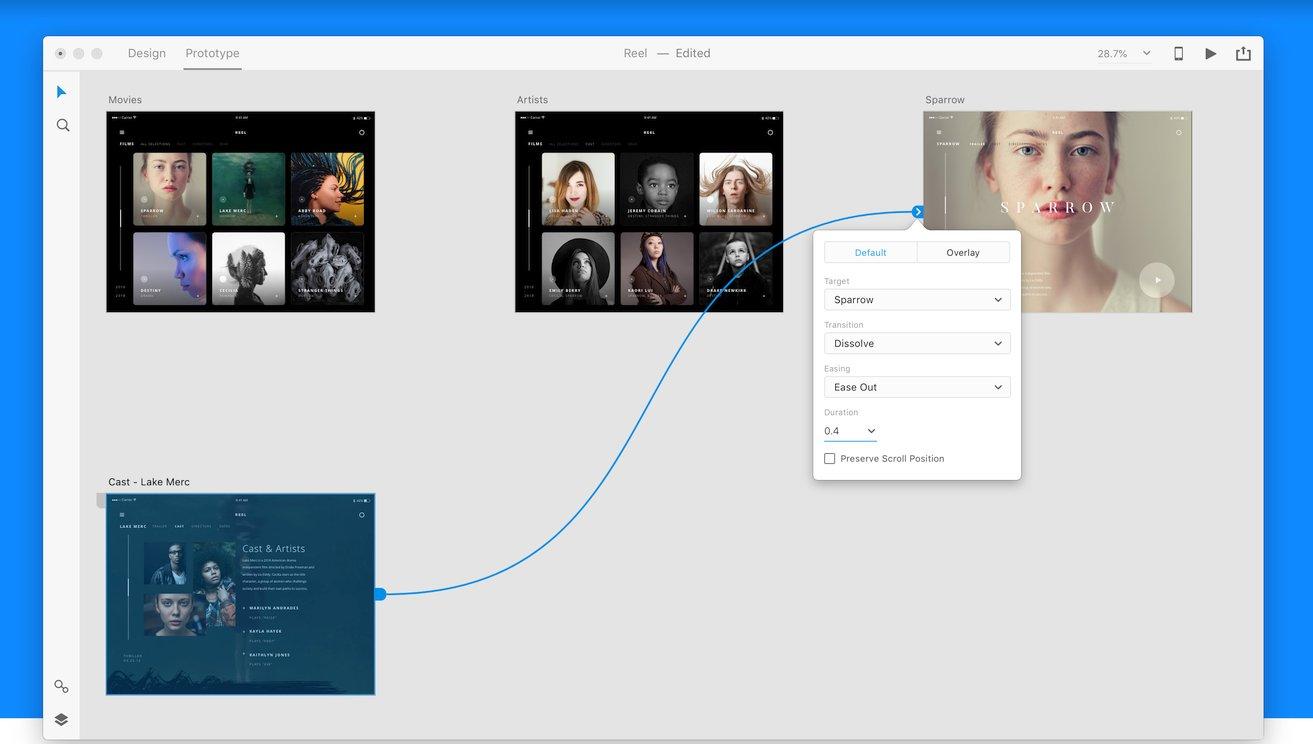The height and width of the screenshot is (744, 1313).
Task: Switch to the Prototype tab
Action: [212, 53]
